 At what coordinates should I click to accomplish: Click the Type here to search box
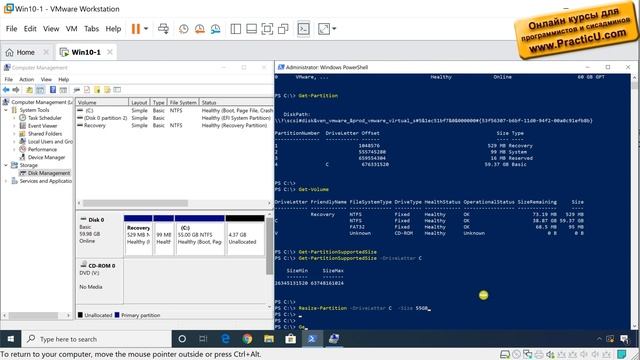point(97,339)
